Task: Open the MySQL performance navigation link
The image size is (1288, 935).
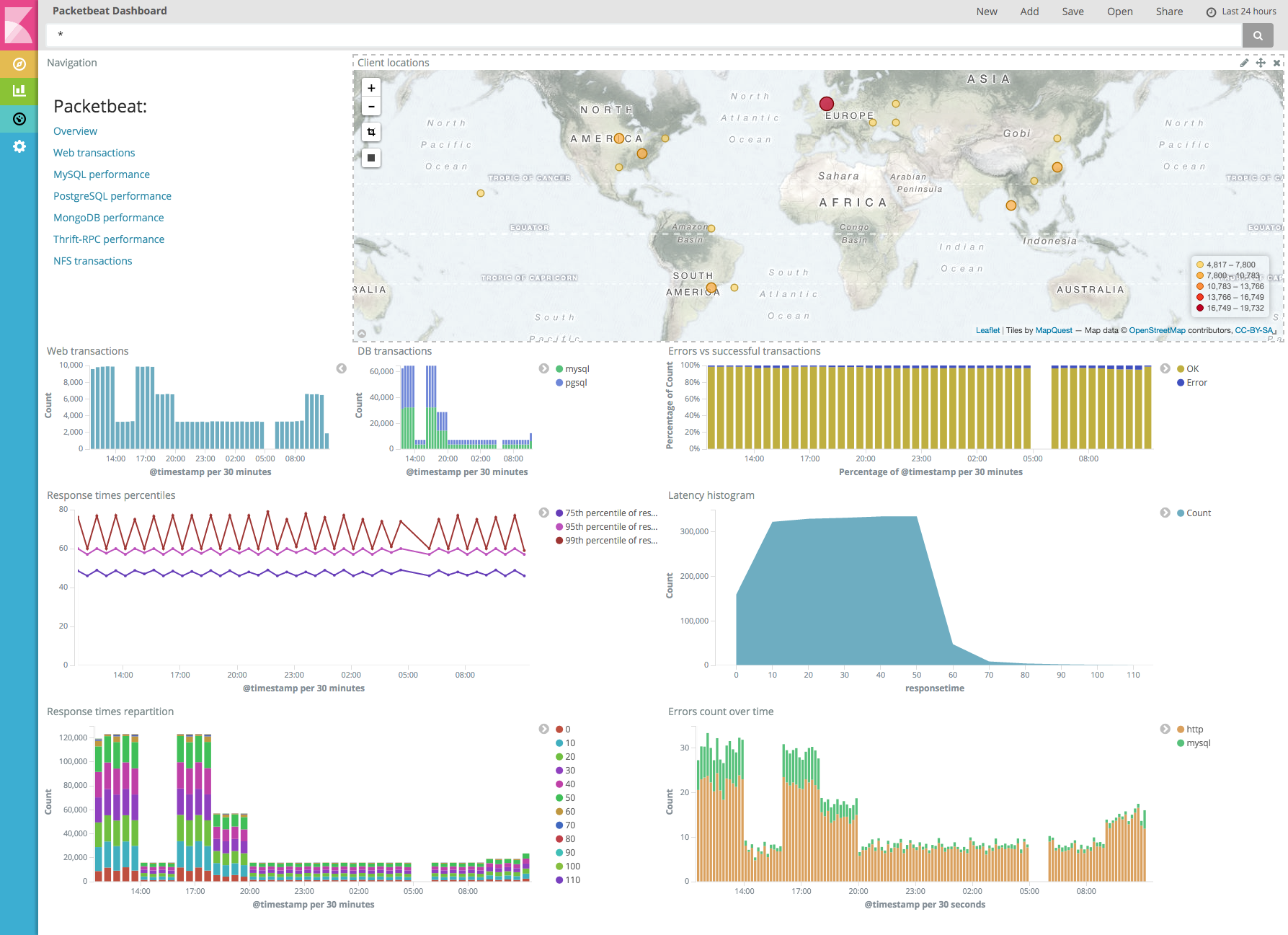Action: (x=101, y=174)
